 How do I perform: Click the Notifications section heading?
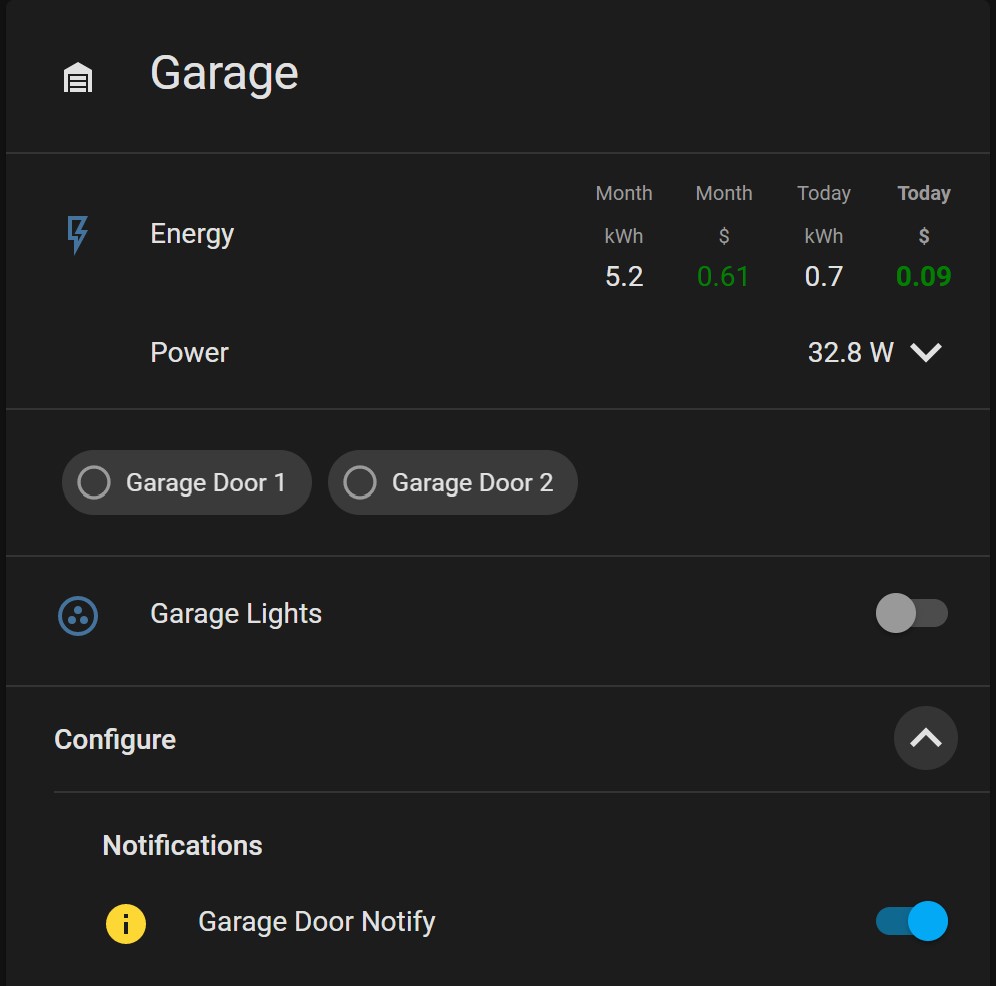coord(181,845)
